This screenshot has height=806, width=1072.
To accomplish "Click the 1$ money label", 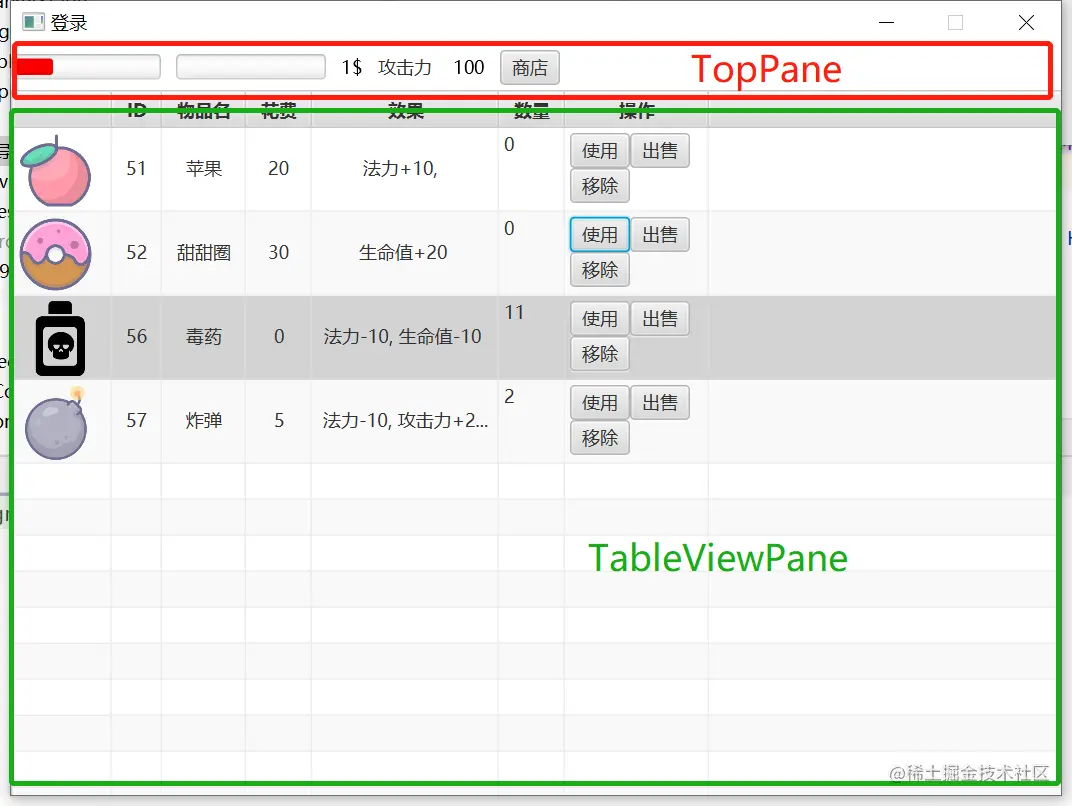I will 351,68.
